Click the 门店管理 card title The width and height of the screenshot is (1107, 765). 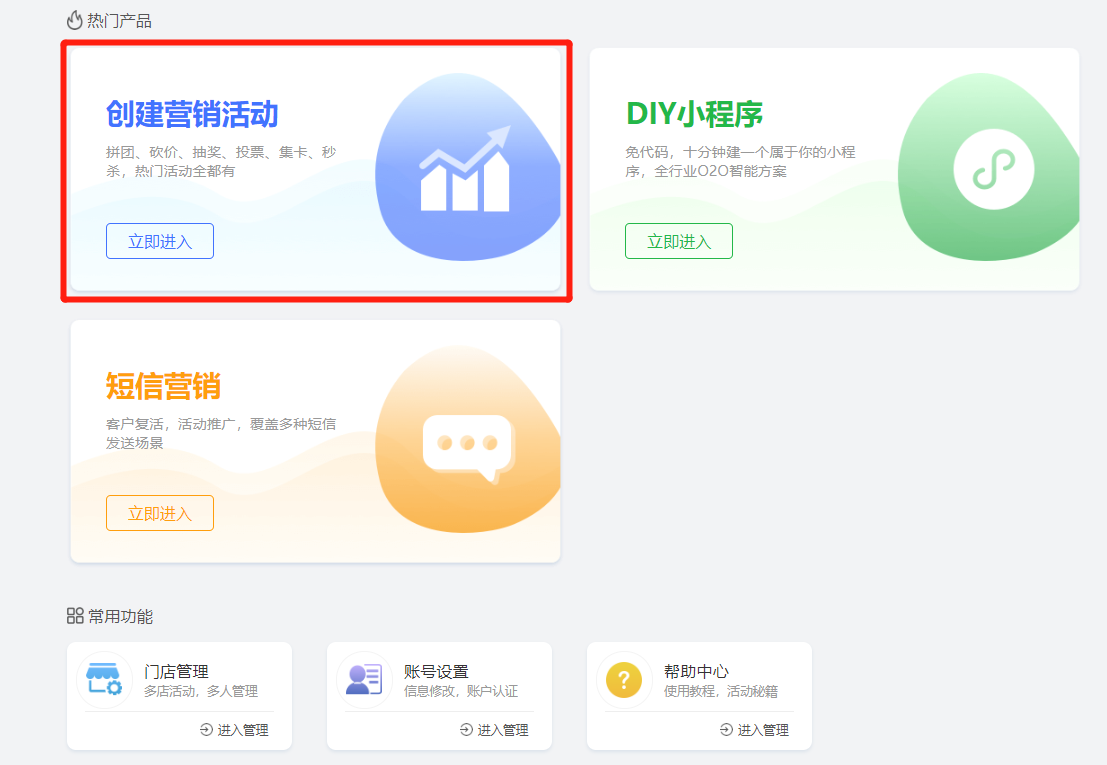176,671
